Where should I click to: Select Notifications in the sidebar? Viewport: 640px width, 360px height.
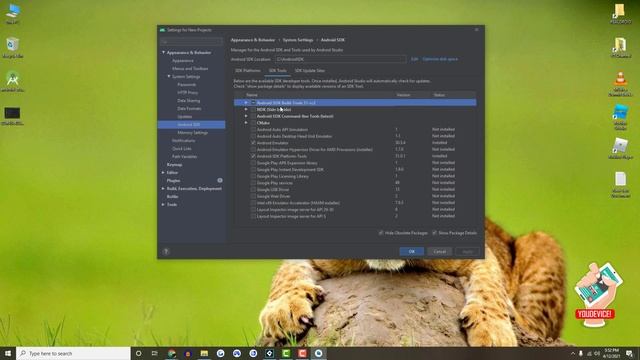coord(183,140)
